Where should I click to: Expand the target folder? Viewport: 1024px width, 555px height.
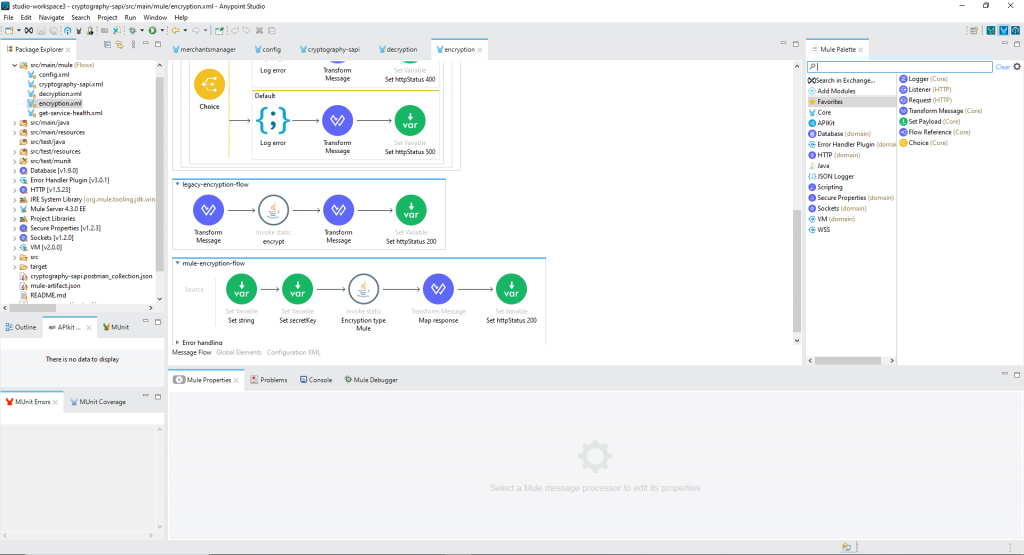(14, 266)
